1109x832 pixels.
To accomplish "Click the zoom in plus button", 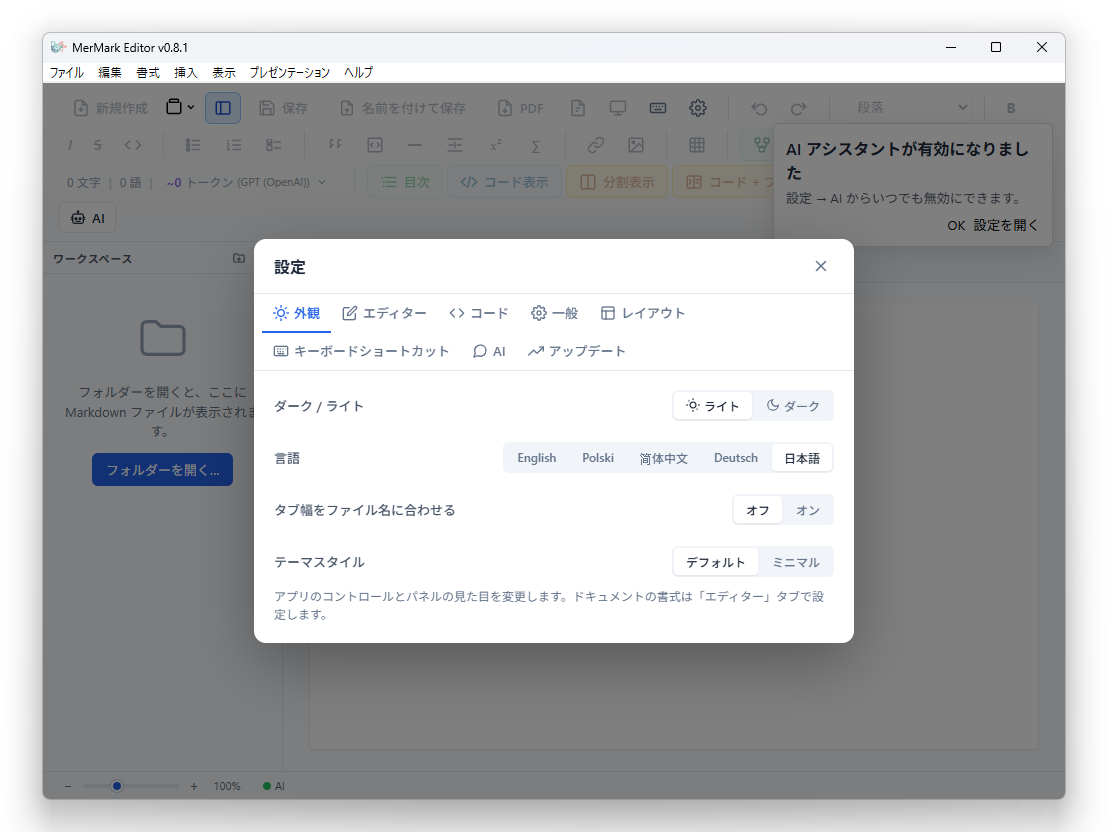I will coord(194,786).
